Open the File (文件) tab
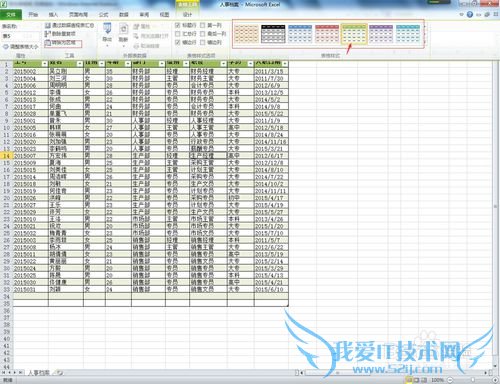This screenshot has width=500, height=384. click(x=11, y=14)
